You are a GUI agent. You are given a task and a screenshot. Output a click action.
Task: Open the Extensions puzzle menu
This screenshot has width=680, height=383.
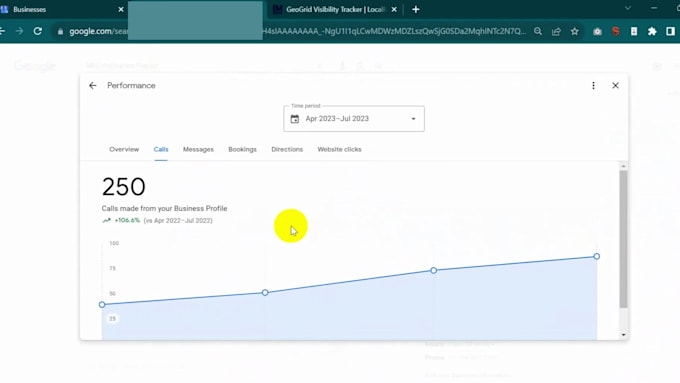pos(652,31)
